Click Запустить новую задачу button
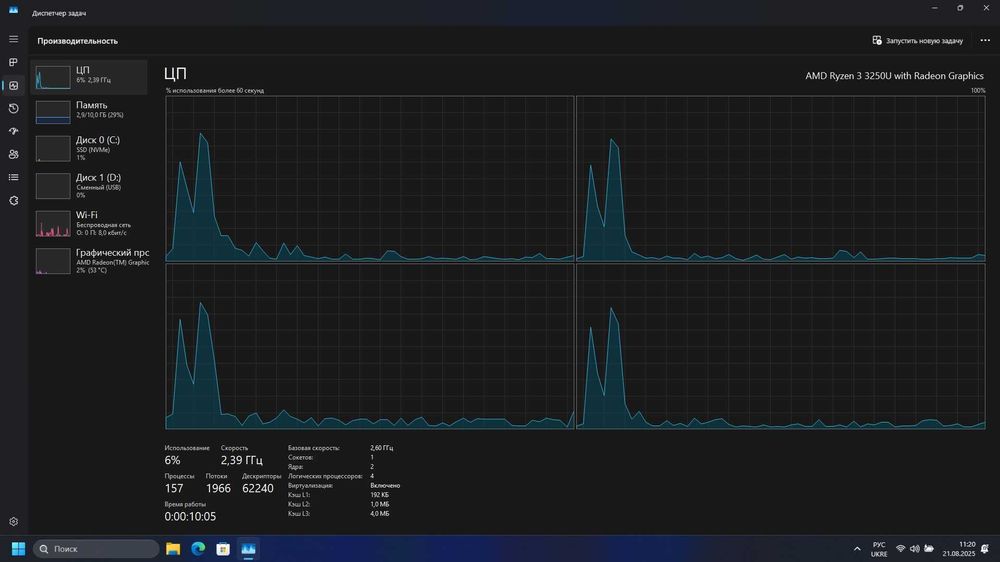Screen dimensions: 1000x562 918,40
